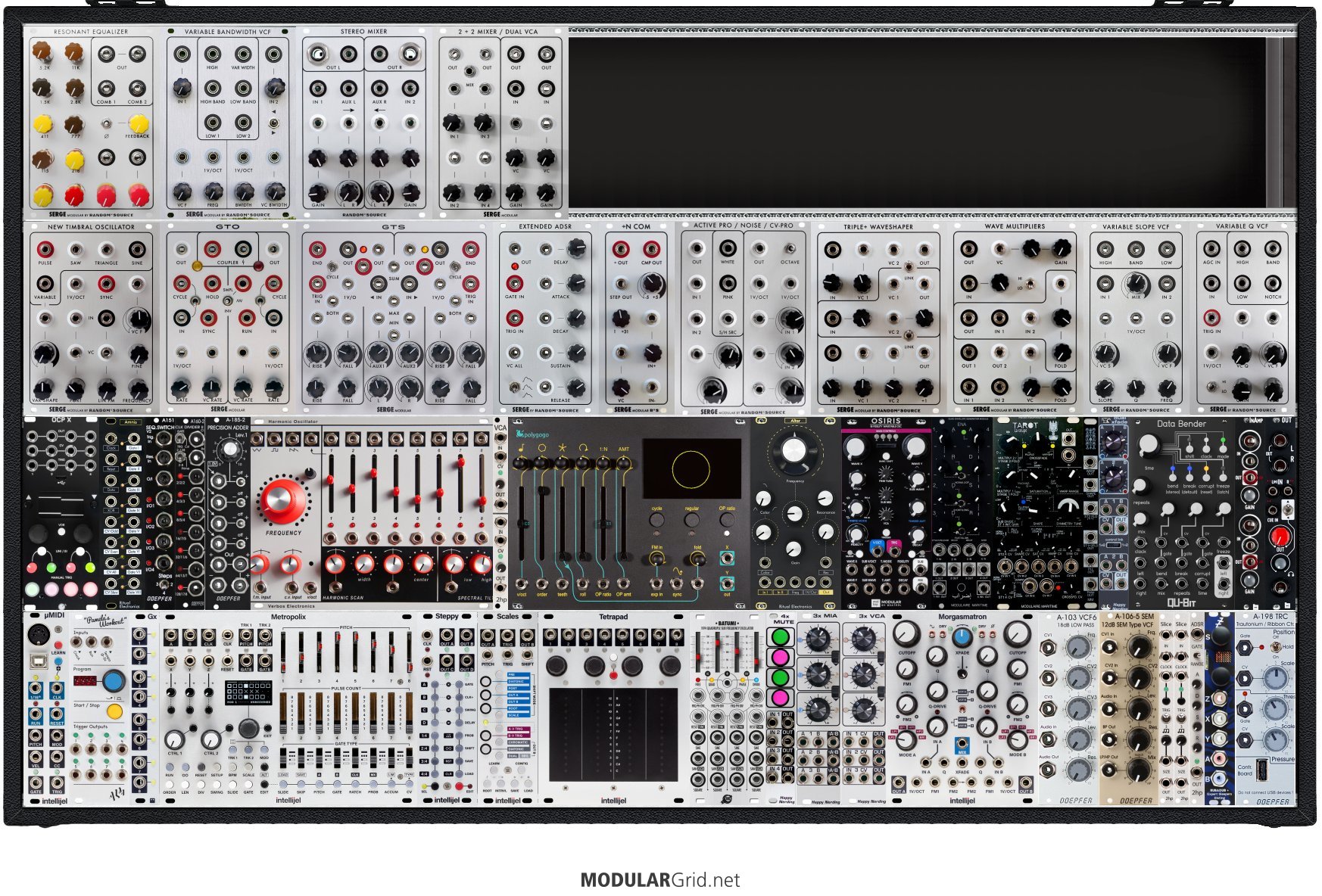
Task: Click the PULSE jack on New Timbral Oscillator
Action: [x=45, y=249]
